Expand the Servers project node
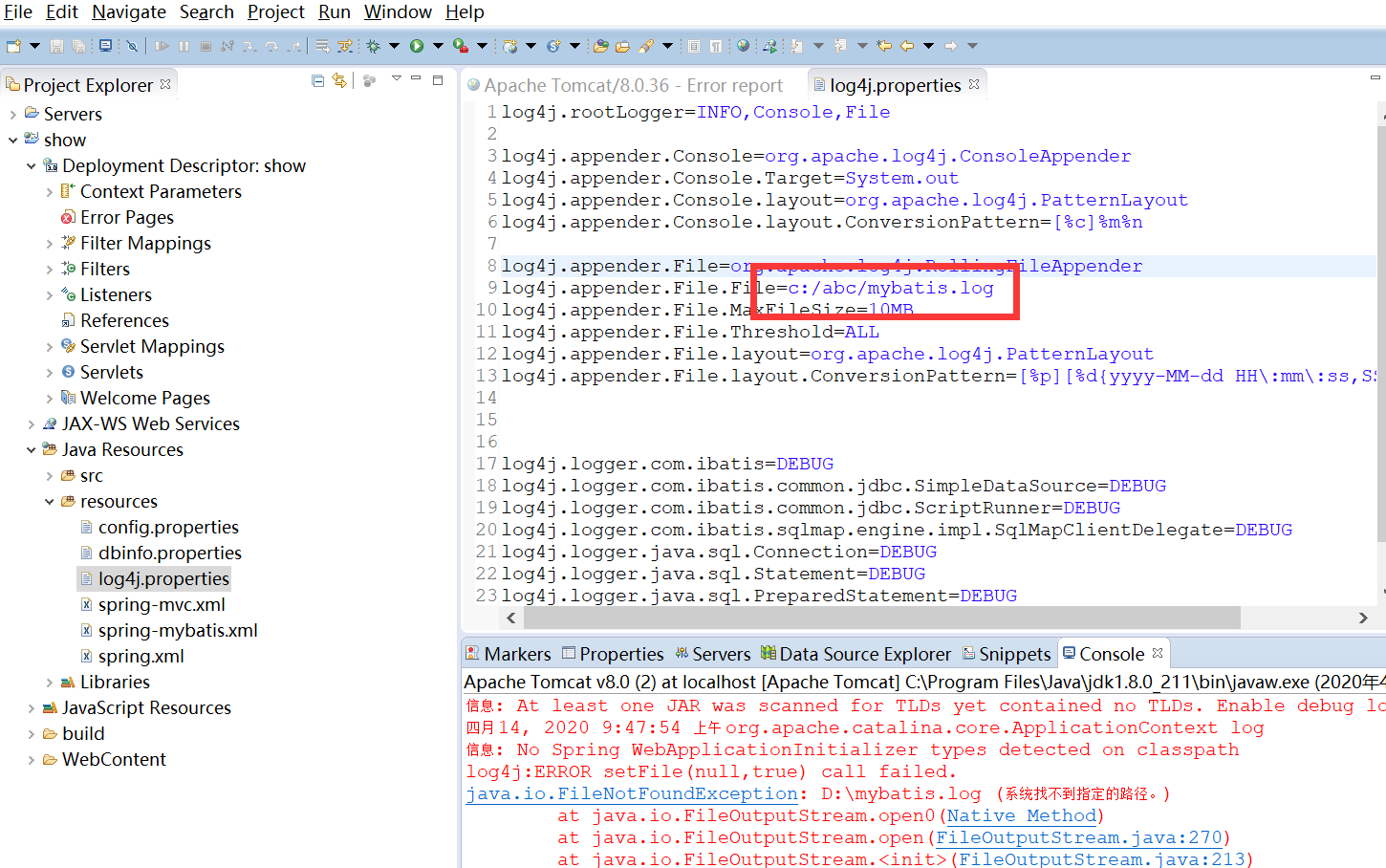Image resolution: width=1386 pixels, height=868 pixels. (12, 114)
